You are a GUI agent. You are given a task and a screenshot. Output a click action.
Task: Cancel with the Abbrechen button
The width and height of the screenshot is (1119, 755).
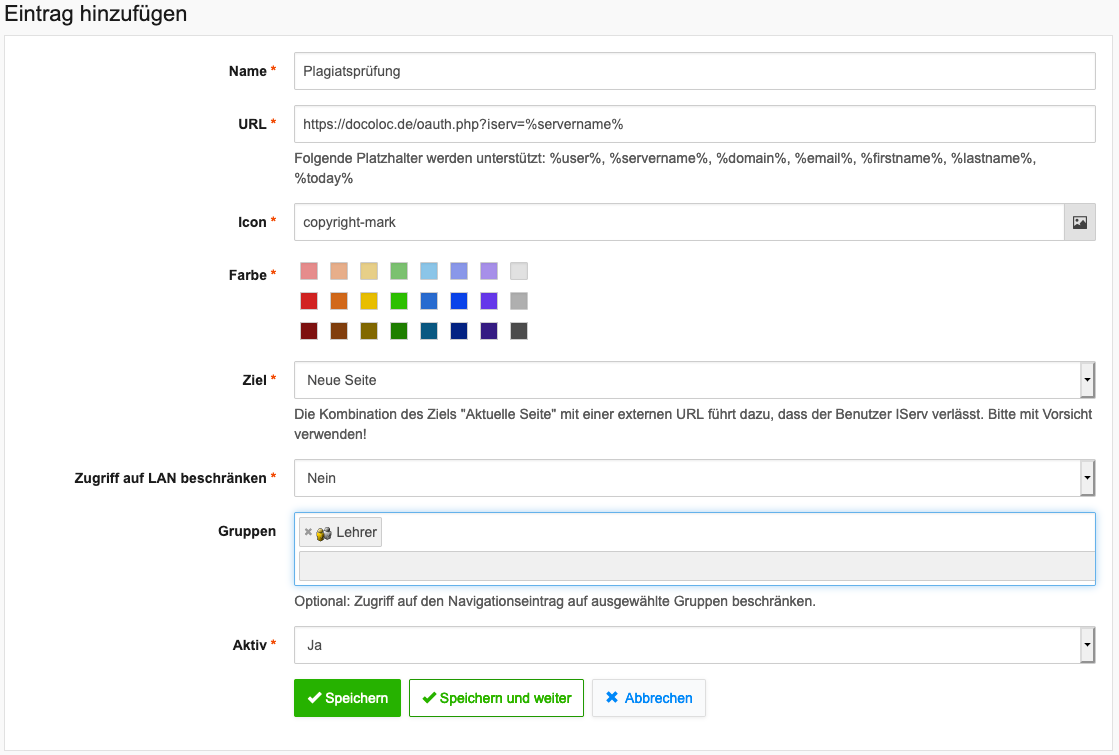pyautogui.click(x=648, y=698)
